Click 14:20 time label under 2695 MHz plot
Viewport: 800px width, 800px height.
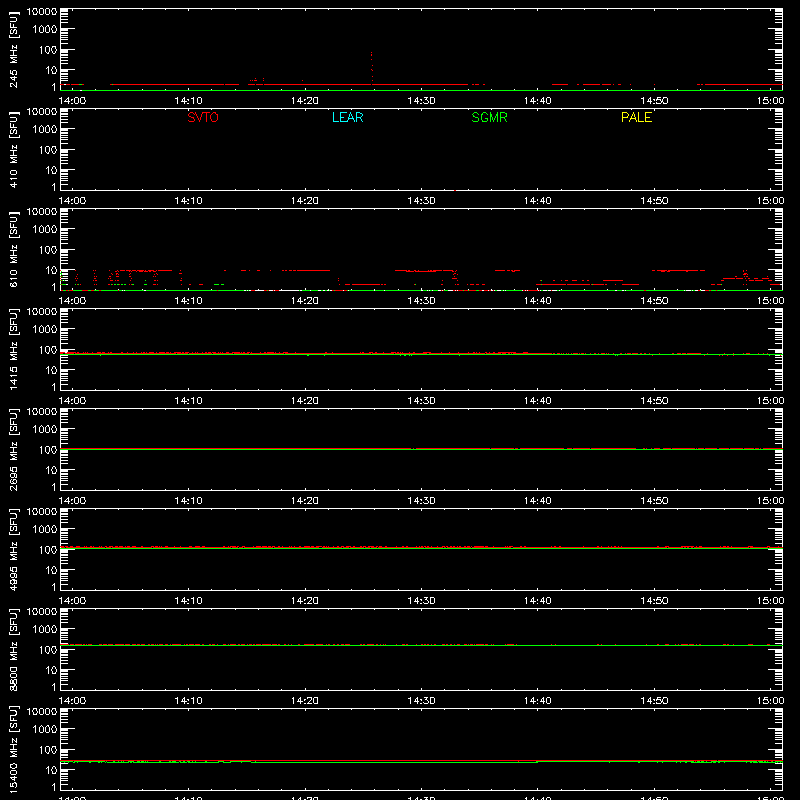tap(305, 501)
